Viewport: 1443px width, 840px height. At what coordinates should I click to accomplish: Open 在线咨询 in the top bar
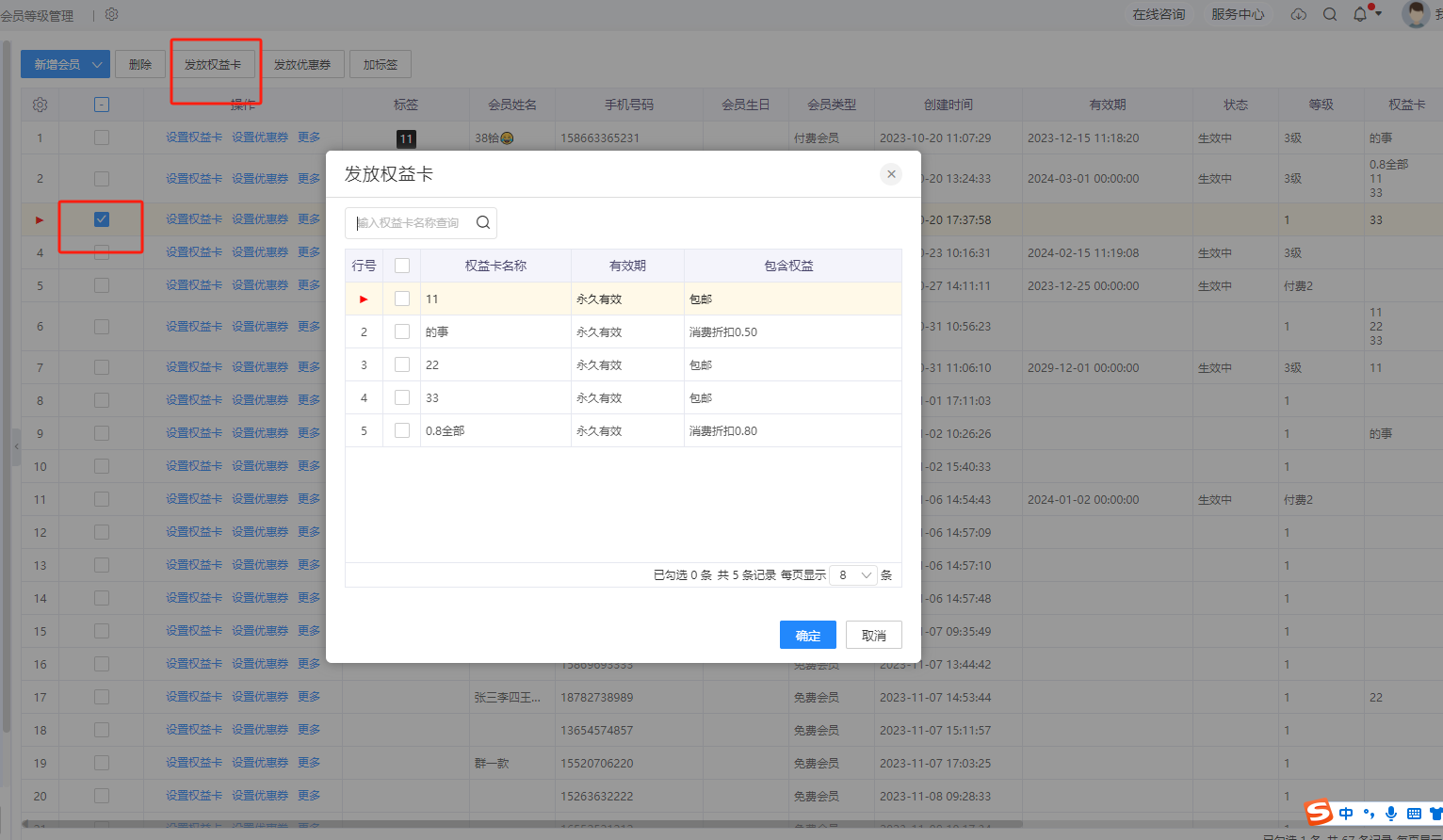click(x=1159, y=14)
